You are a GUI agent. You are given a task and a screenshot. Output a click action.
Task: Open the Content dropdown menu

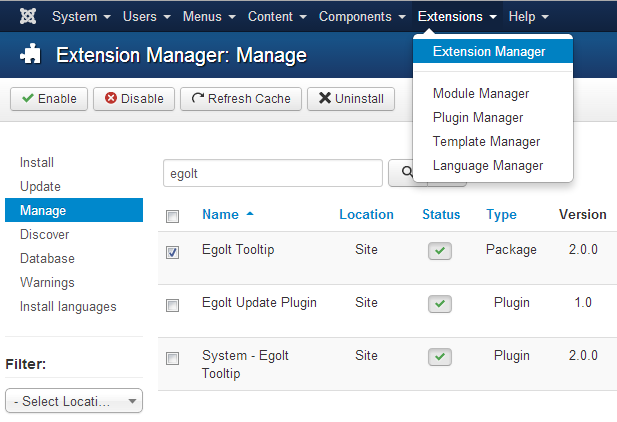point(277,17)
